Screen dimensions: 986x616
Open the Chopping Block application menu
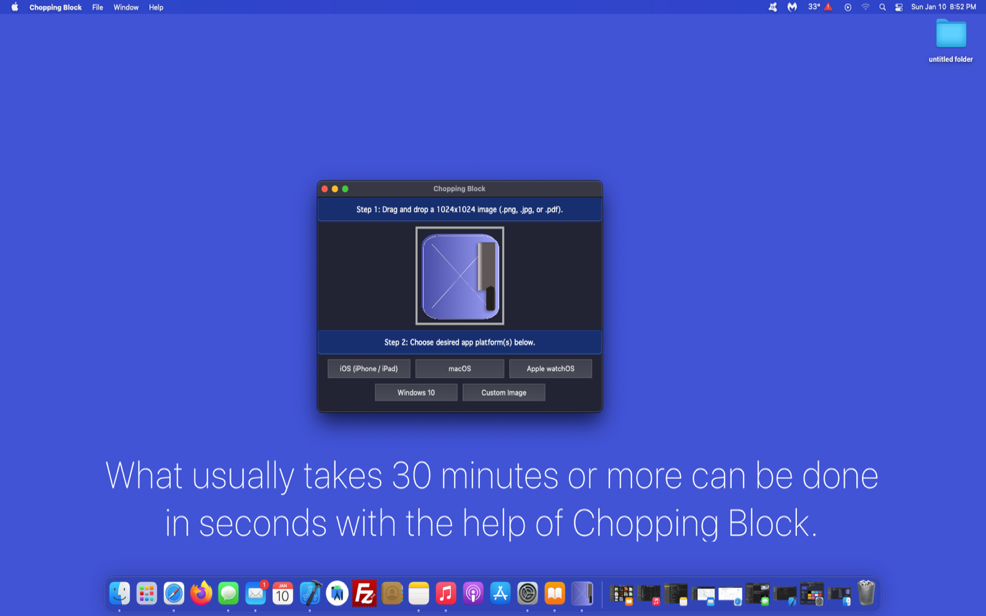(x=55, y=7)
